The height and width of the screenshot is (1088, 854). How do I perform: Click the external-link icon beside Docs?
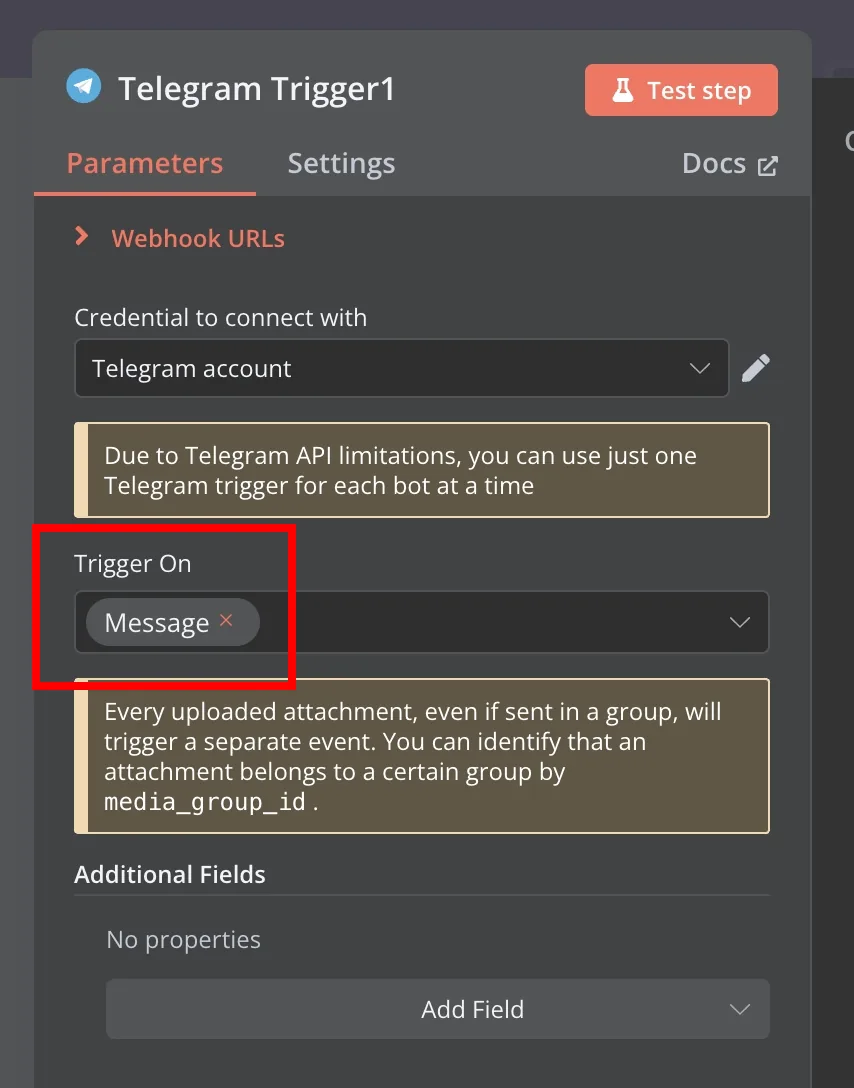point(767,166)
